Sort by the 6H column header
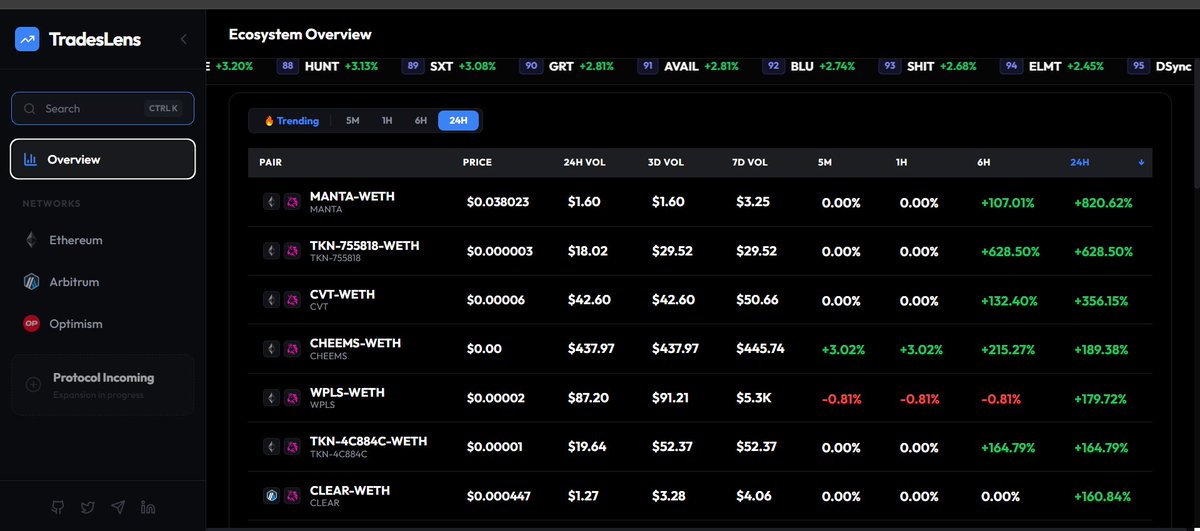This screenshot has width=1200, height=531. click(x=985, y=162)
